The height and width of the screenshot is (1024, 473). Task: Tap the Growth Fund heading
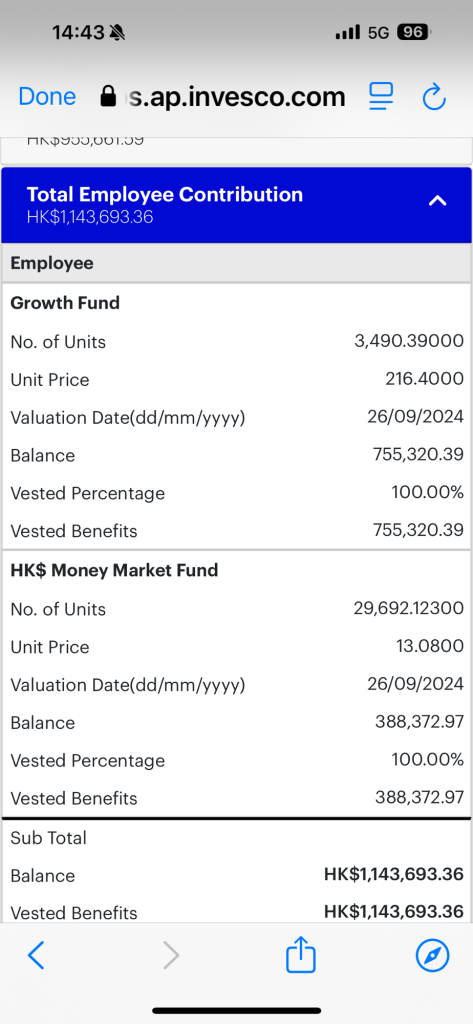(x=65, y=303)
